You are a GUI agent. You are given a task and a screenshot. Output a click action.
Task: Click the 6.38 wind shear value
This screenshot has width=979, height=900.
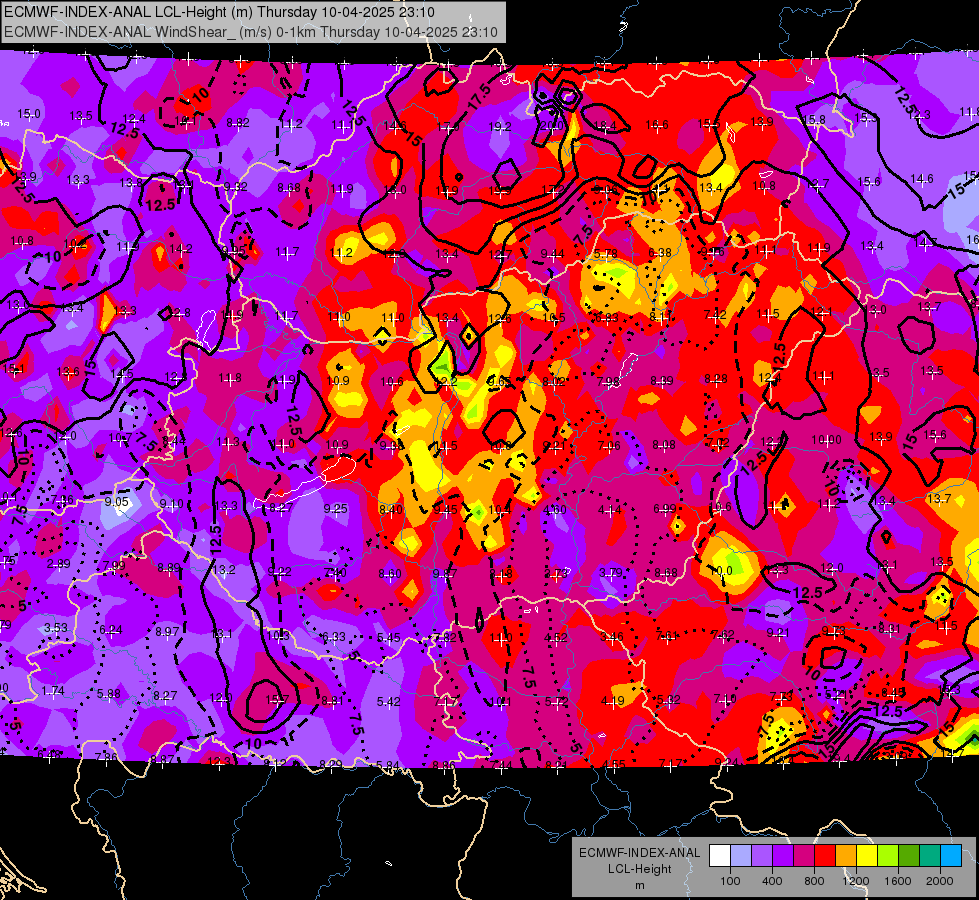tap(659, 252)
